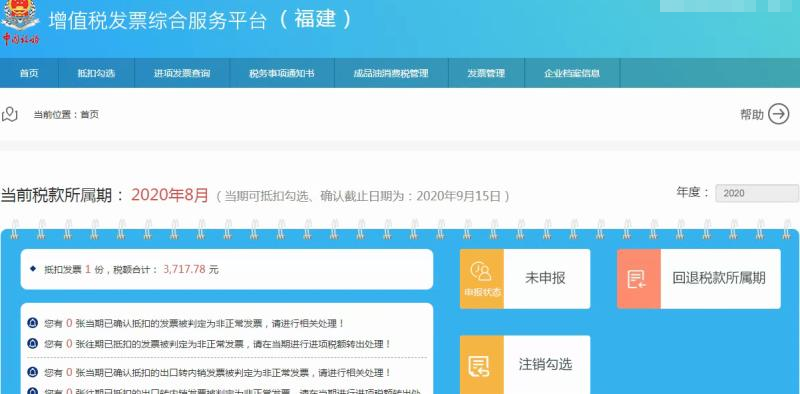
Task: Click the bell icon for 当期已确认抵扣的发票 notice
Action: [33, 323]
